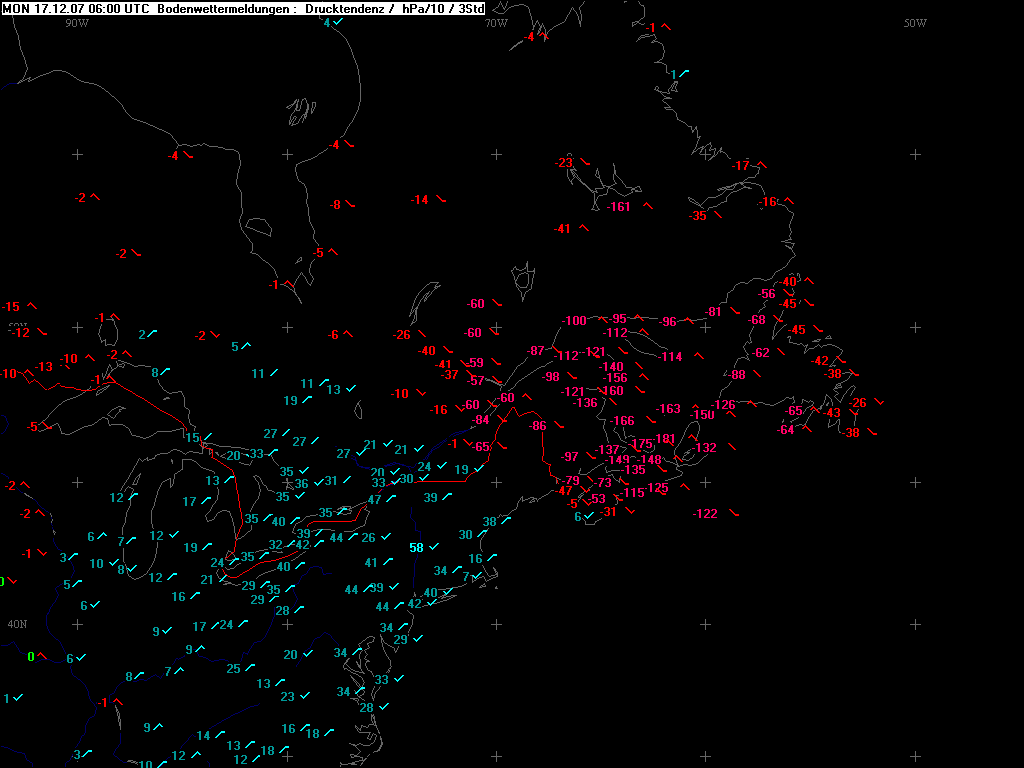Click the 40N latitude label
The width and height of the screenshot is (1024, 768).
(17, 624)
